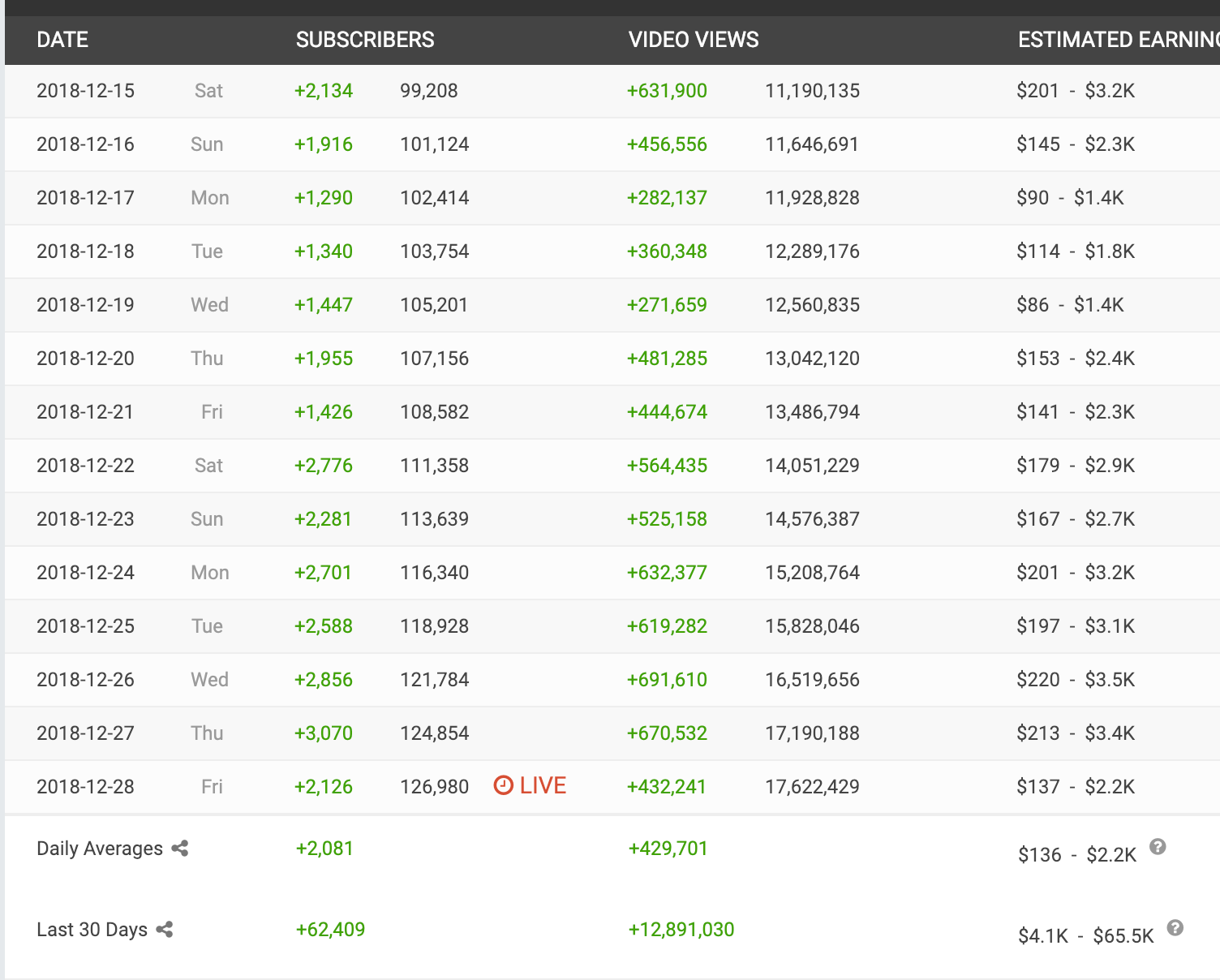Click the +691,610 video views value
The image size is (1220, 980).
[x=667, y=680]
